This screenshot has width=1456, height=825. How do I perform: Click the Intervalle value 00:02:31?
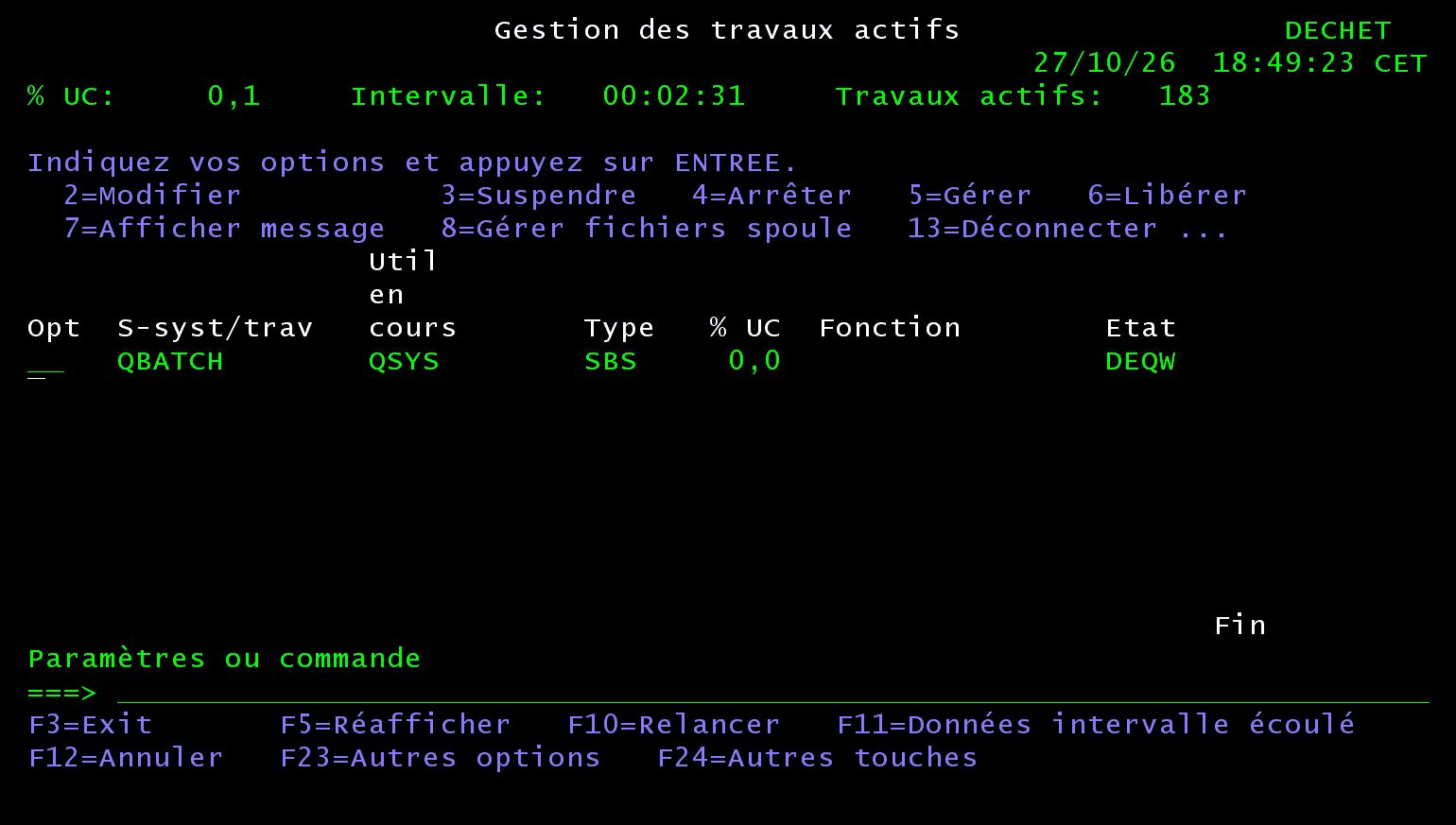point(674,96)
